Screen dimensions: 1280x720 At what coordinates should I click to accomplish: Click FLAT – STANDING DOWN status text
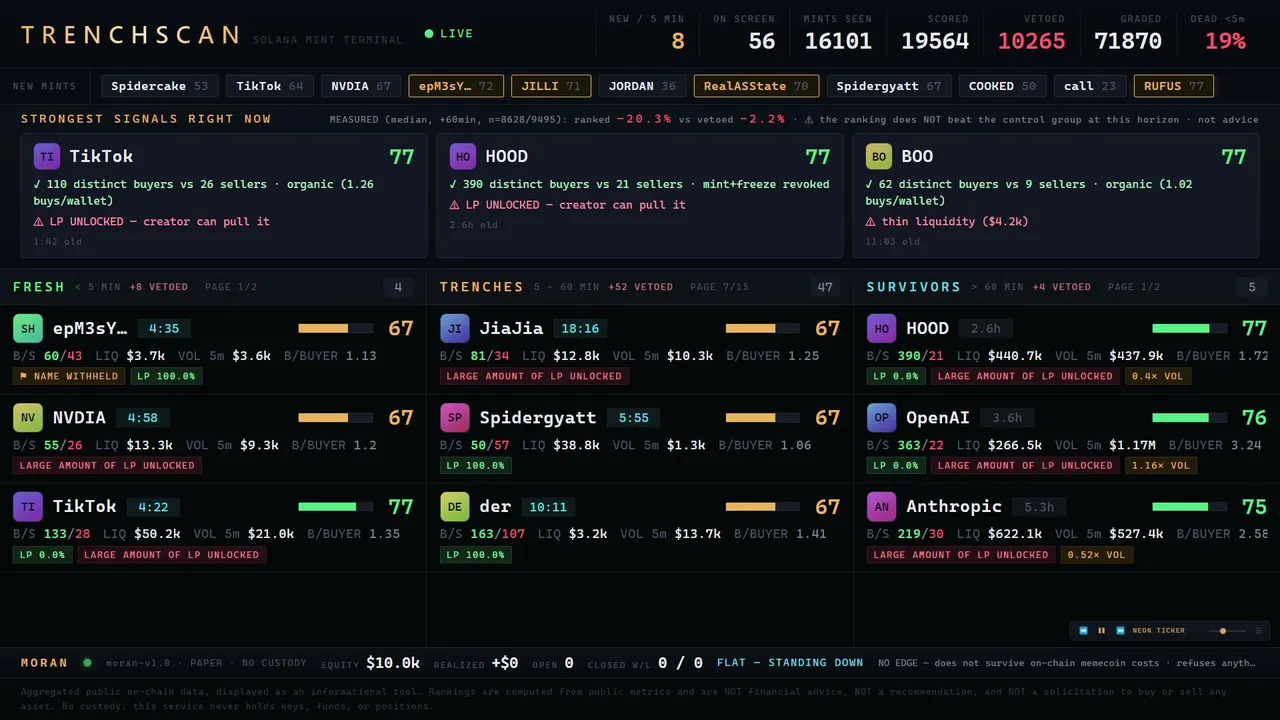tap(790, 662)
